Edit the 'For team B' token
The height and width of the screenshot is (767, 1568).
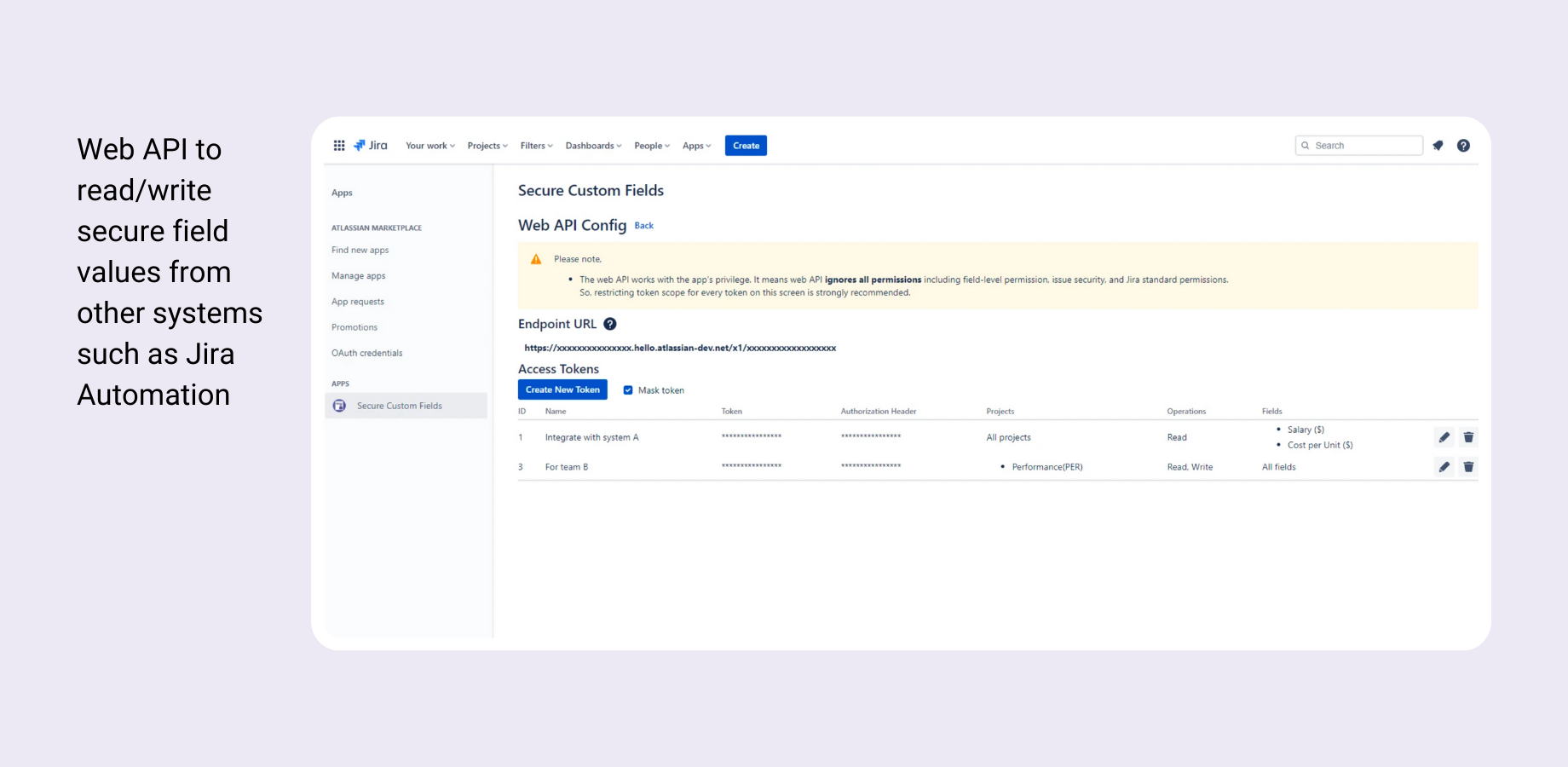pyautogui.click(x=1444, y=466)
